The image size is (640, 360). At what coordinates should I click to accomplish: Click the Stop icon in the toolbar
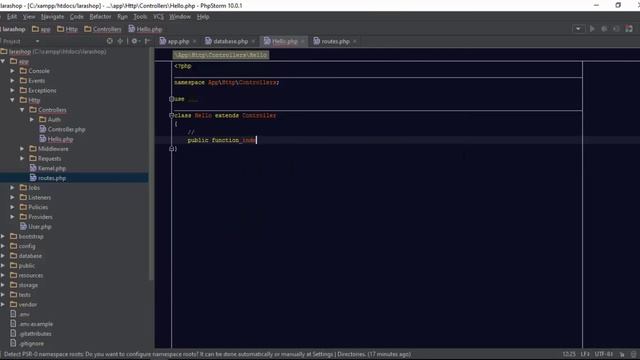[616, 29]
